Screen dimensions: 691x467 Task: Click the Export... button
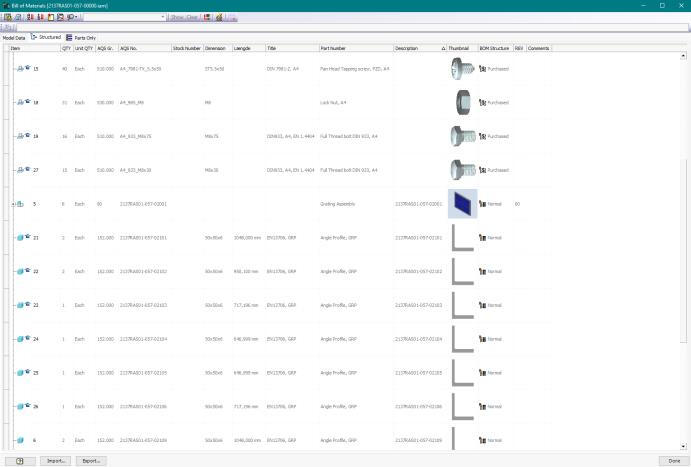tap(91, 460)
